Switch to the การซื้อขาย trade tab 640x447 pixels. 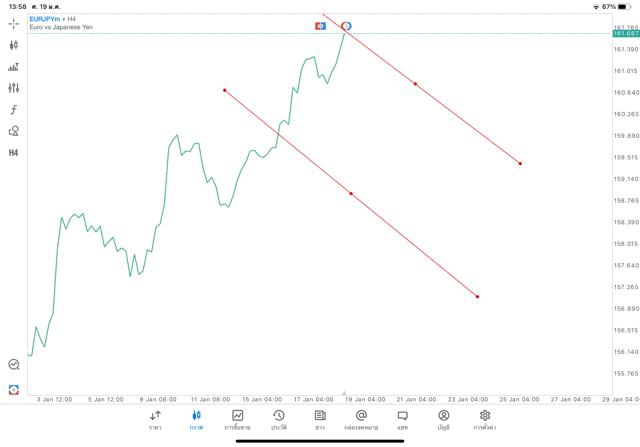[x=237, y=419]
